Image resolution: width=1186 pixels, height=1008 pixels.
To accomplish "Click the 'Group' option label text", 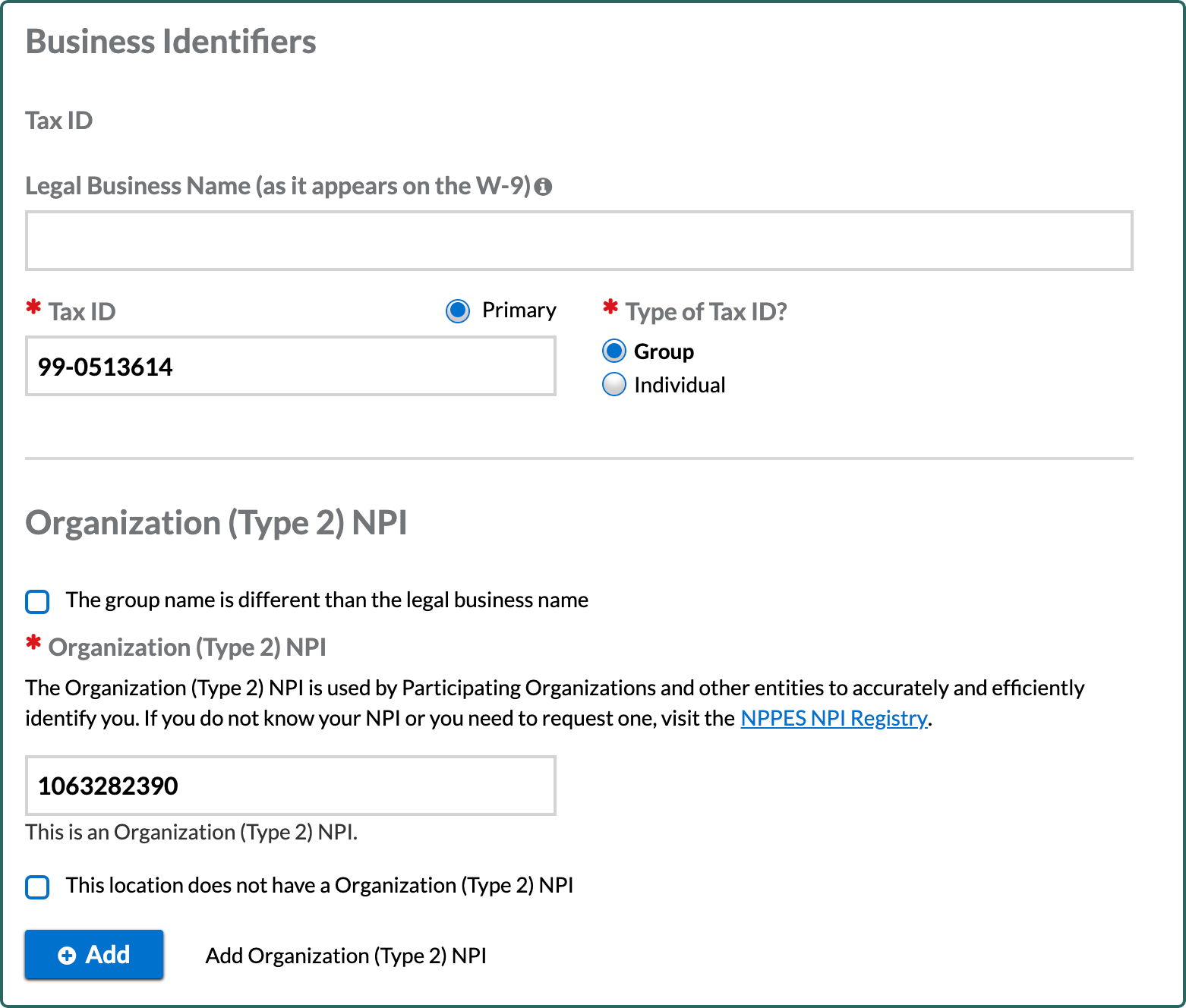I will click(x=664, y=352).
